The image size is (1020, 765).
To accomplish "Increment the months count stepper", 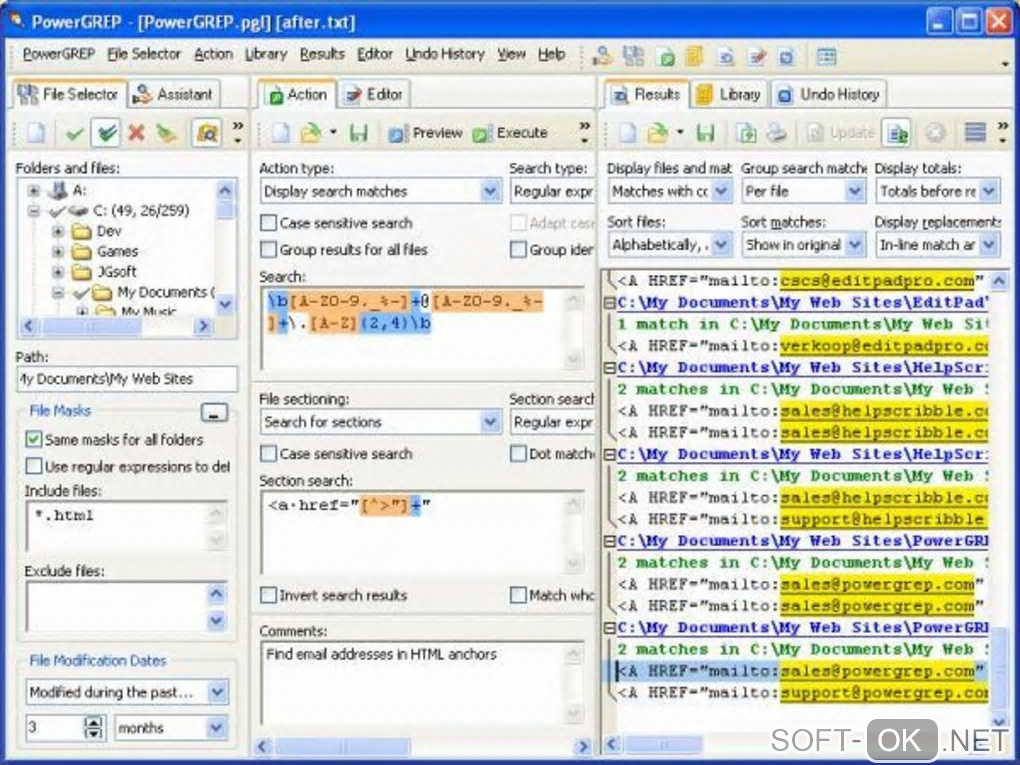I will point(94,721).
